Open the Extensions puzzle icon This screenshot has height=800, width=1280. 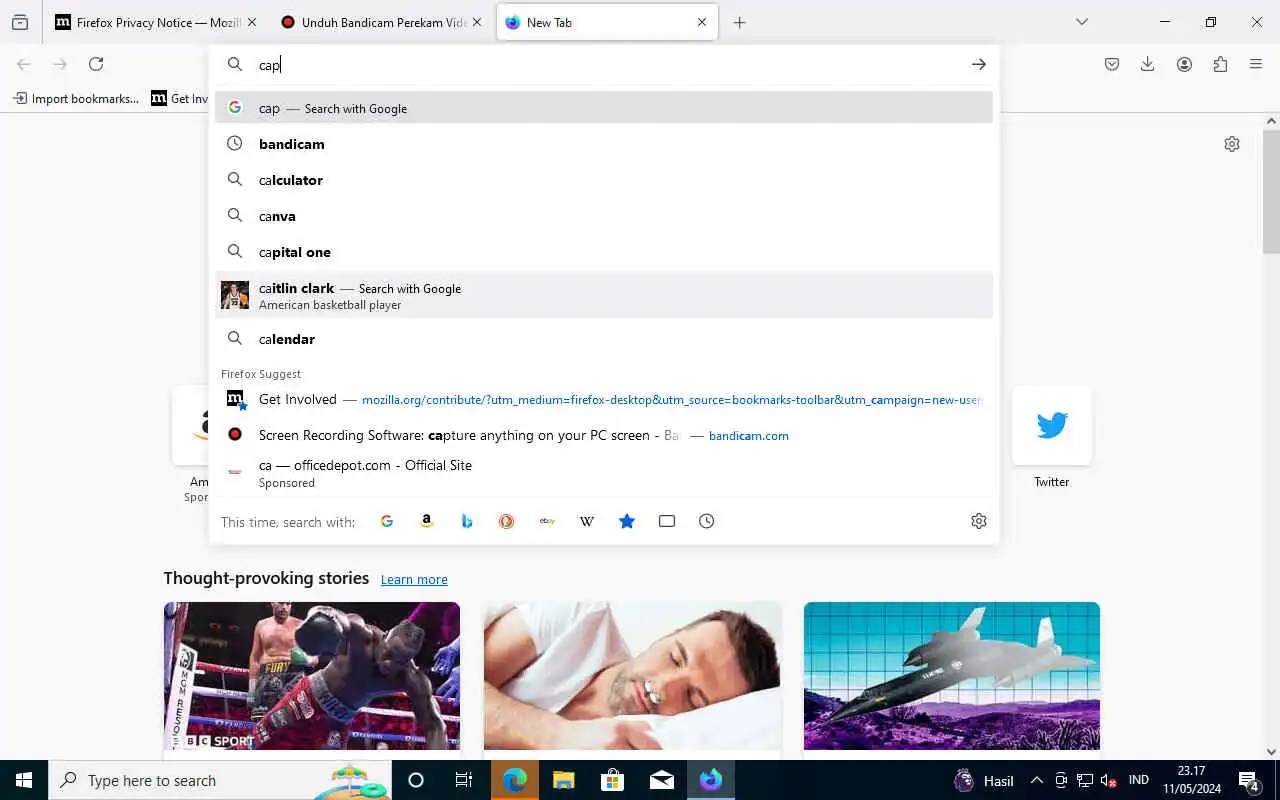click(1220, 64)
